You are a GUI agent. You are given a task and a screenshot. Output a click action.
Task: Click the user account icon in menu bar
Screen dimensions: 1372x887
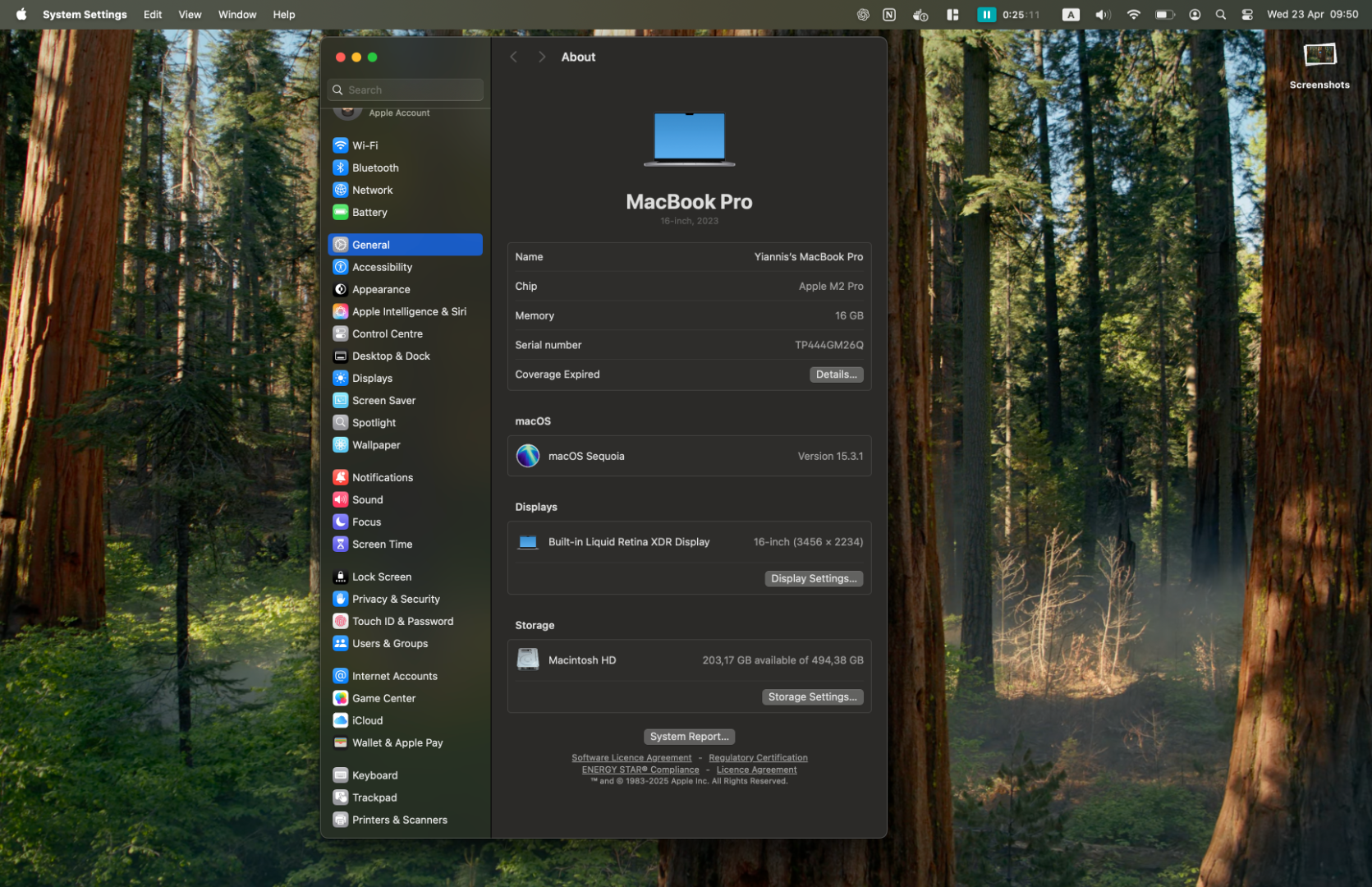[1195, 14]
